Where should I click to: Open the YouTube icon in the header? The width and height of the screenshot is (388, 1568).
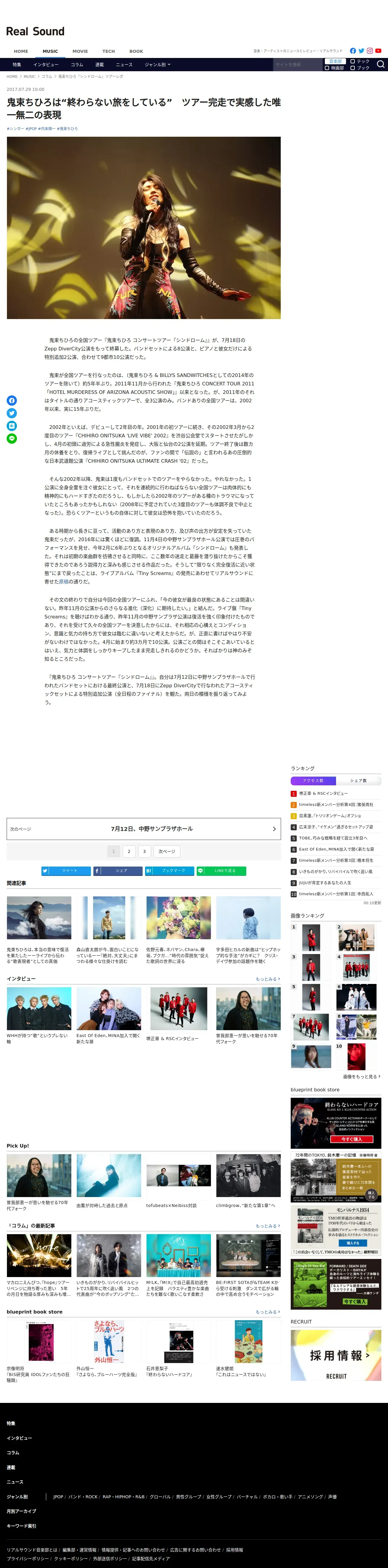point(378,51)
